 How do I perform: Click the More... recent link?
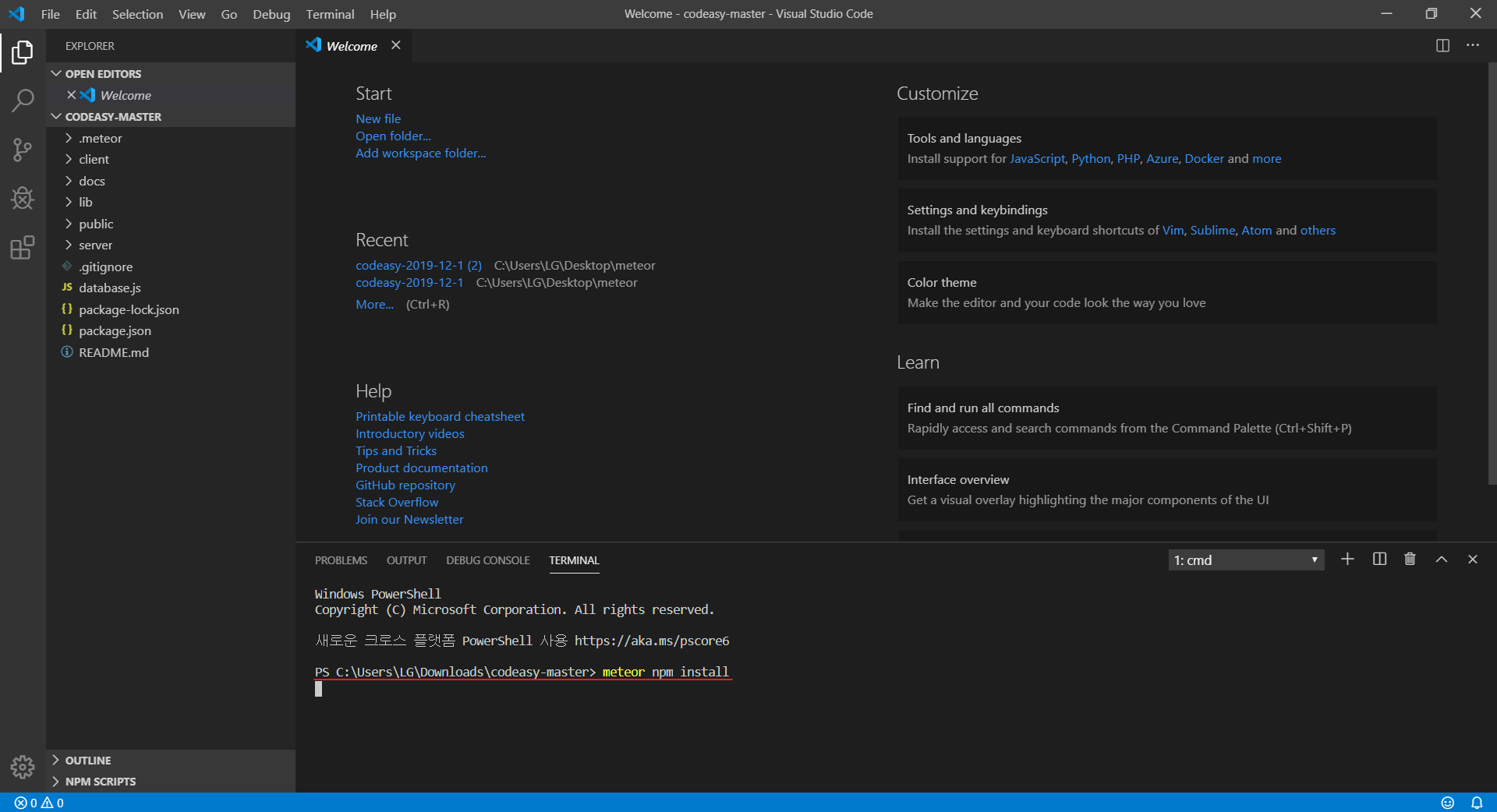coord(374,304)
